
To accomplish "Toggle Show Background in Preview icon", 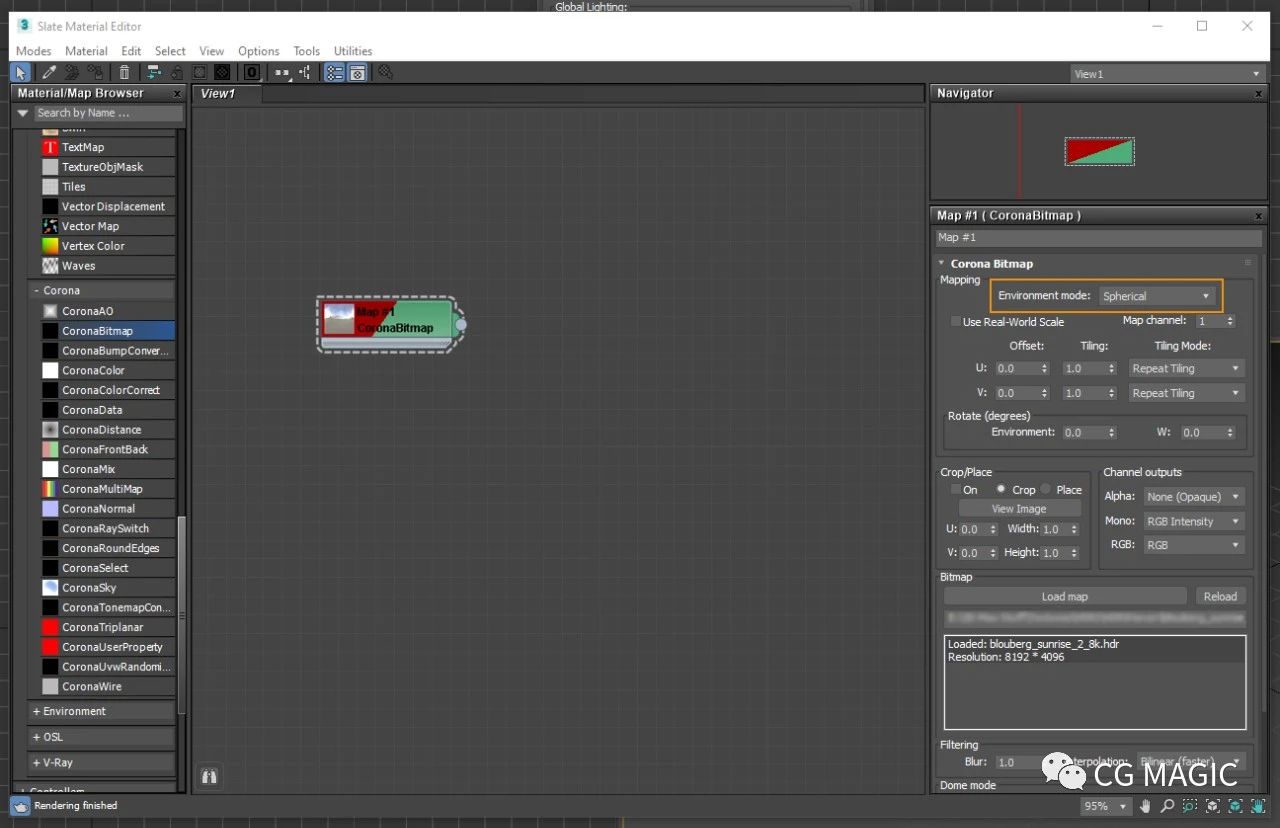I will (222, 73).
